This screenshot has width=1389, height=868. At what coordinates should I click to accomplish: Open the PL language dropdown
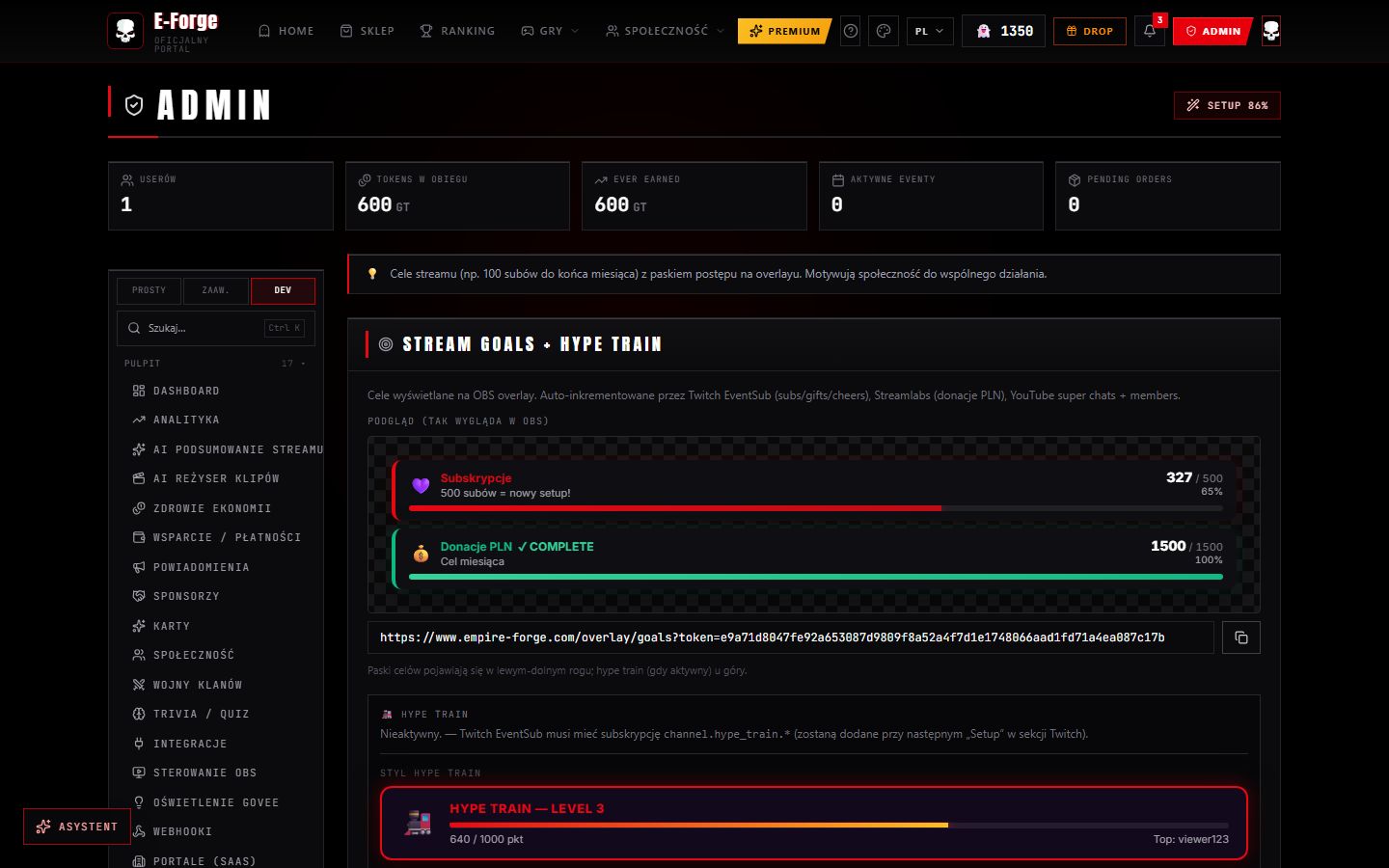click(x=930, y=31)
